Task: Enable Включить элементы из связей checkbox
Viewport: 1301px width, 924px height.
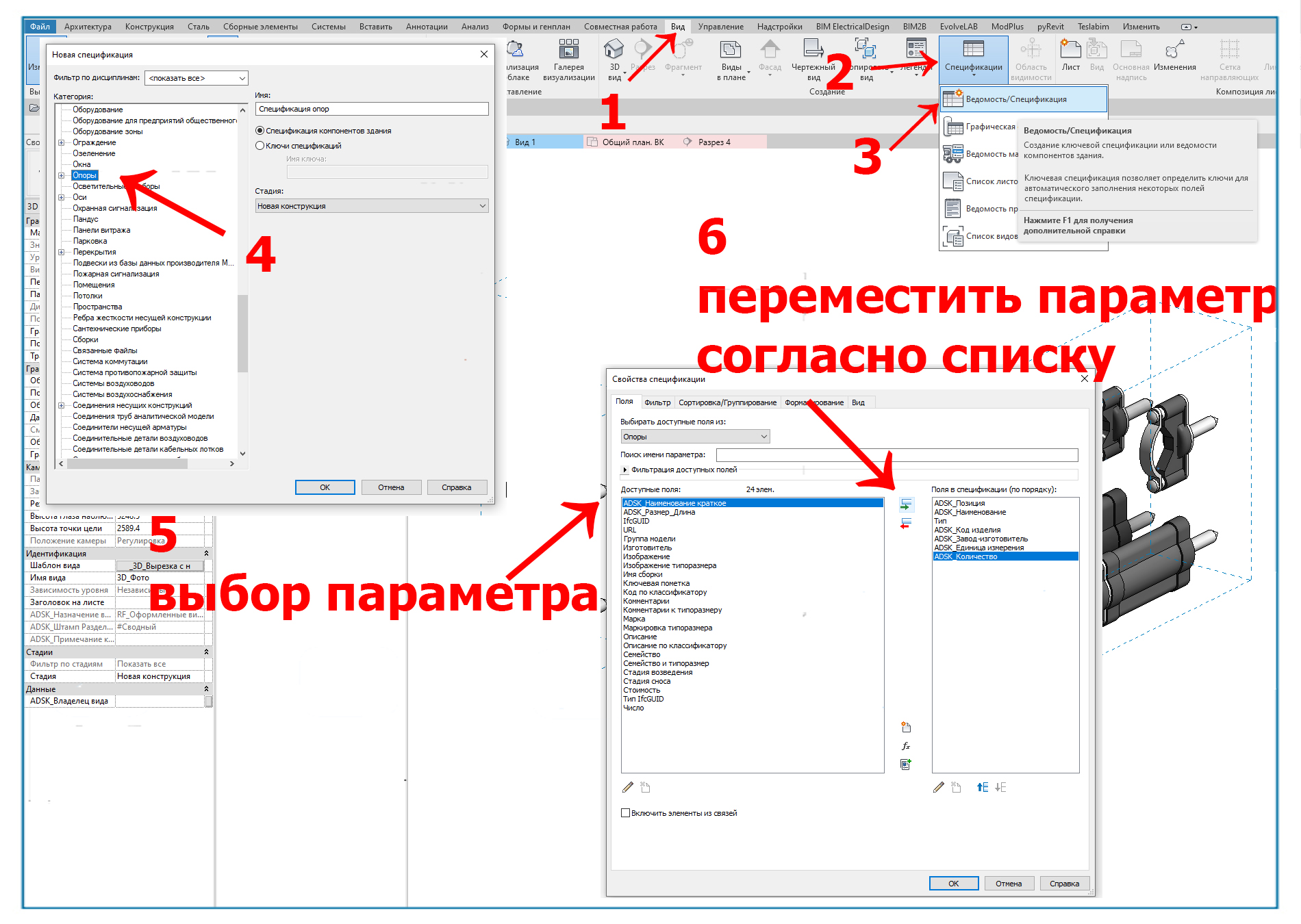Action: click(625, 813)
